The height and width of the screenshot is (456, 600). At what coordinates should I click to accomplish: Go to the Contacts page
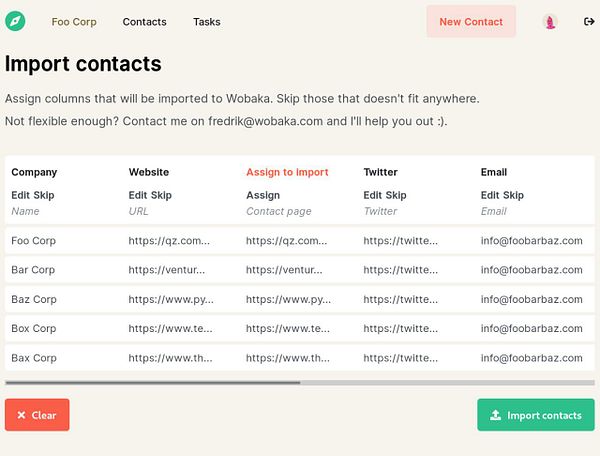(x=145, y=21)
